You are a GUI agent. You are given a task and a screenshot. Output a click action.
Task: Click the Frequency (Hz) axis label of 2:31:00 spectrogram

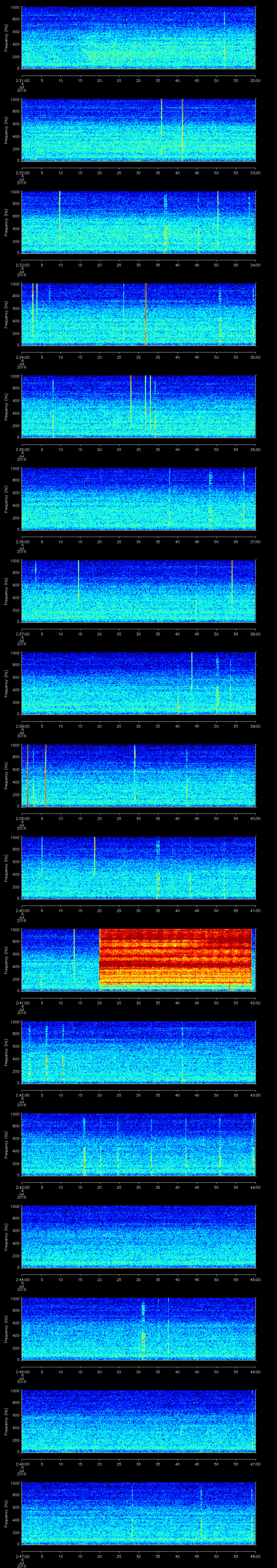[6, 38]
